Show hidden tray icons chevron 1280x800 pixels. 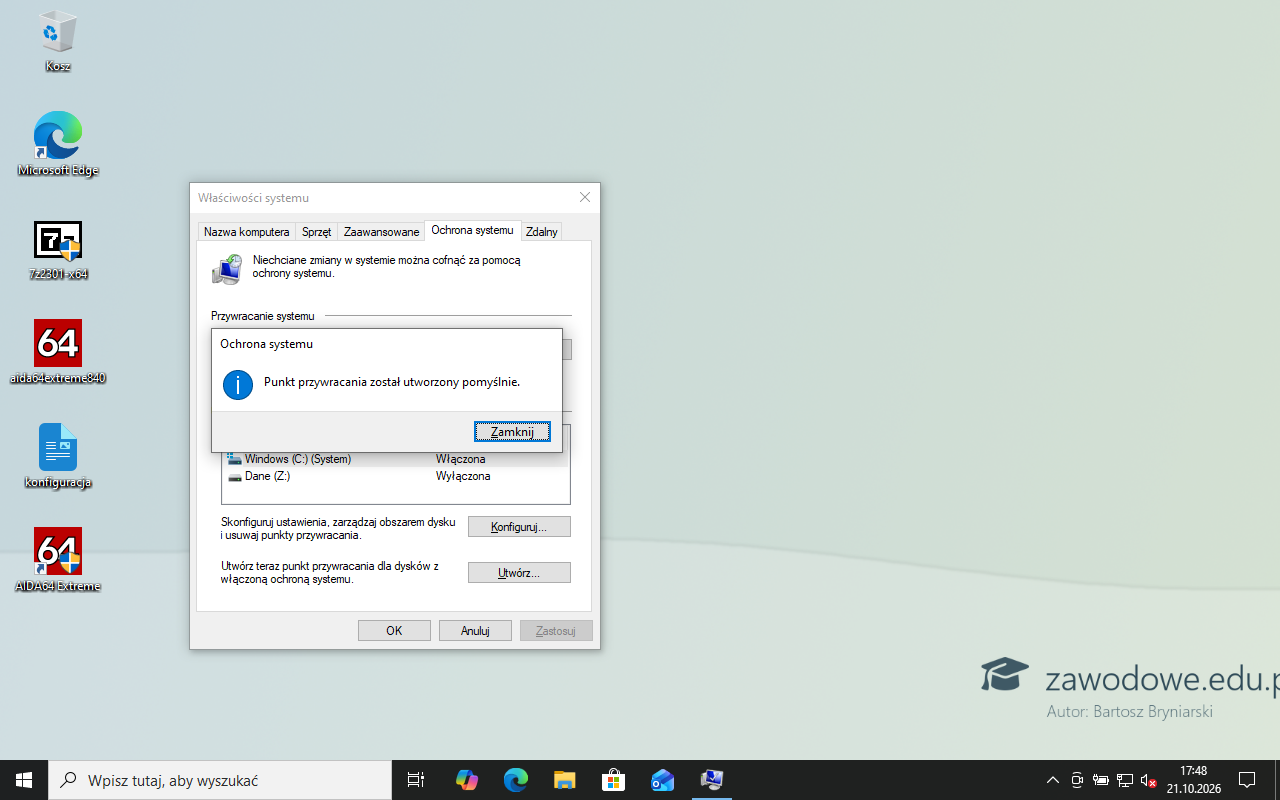(1053, 780)
